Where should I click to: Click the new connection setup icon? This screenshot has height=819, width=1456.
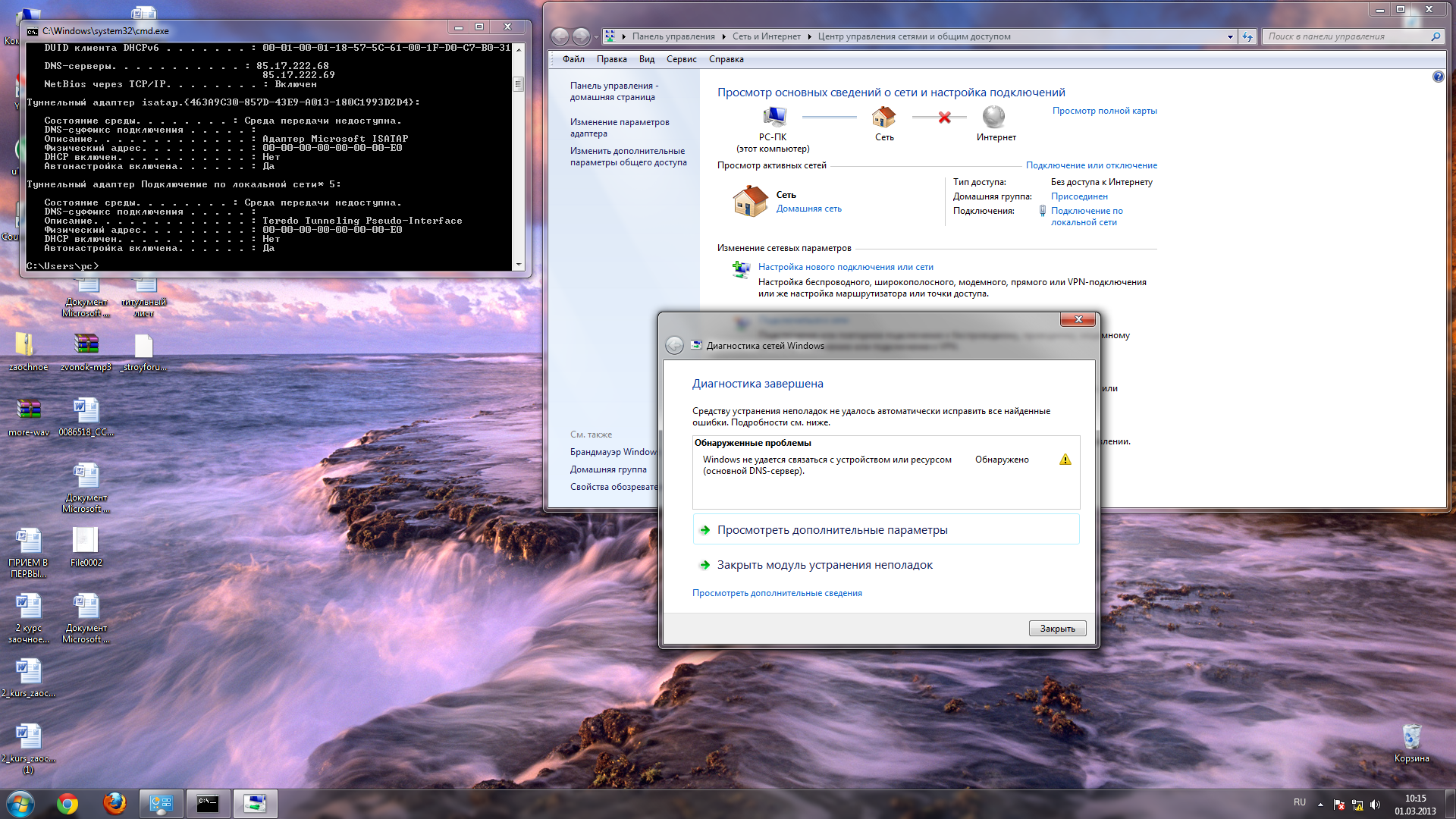(x=741, y=268)
